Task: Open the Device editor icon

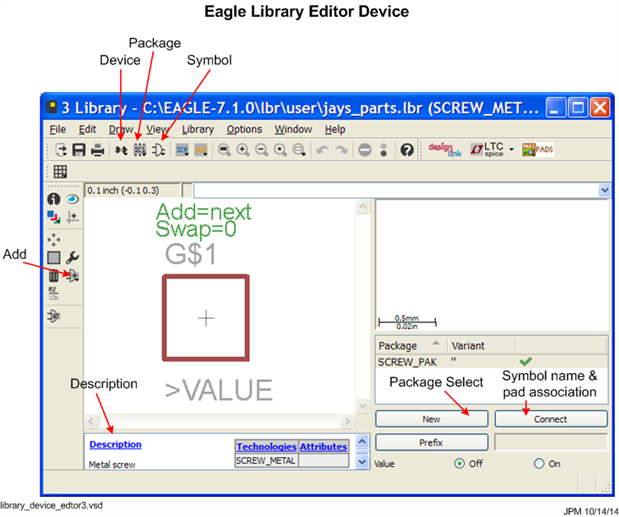Action: (x=121, y=150)
